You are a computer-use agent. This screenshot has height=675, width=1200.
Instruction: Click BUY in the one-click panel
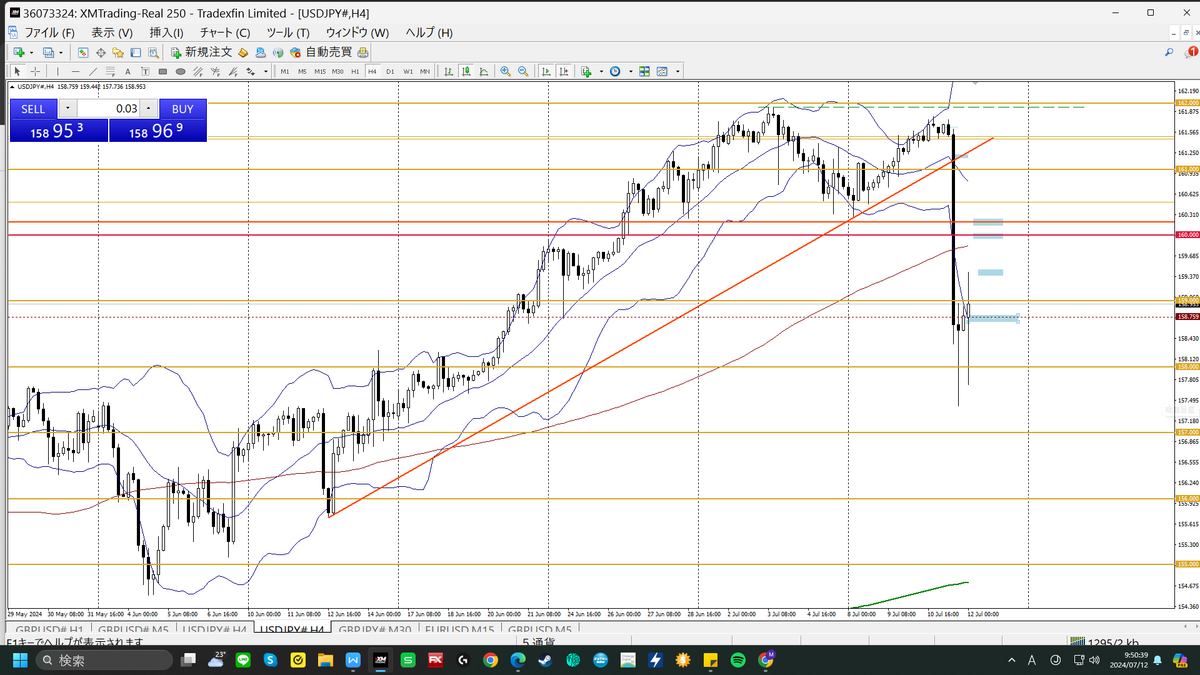point(182,109)
